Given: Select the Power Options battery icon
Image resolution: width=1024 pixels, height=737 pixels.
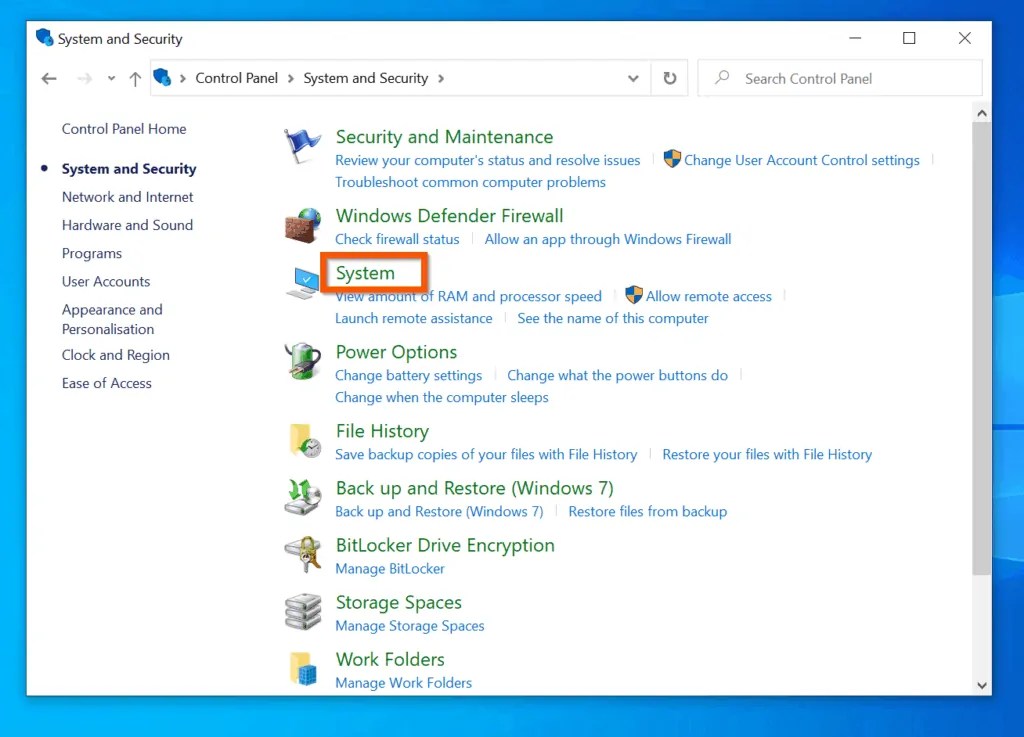Looking at the screenshot, I should pos(301,362).
